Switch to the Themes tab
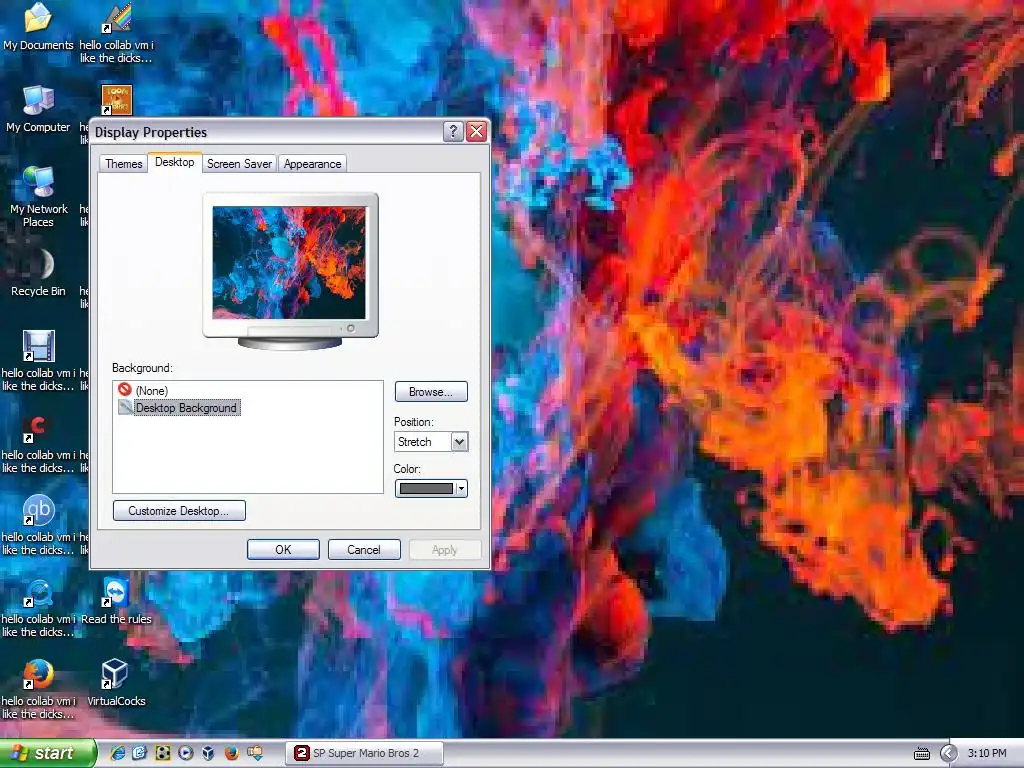 pos(123,164)
